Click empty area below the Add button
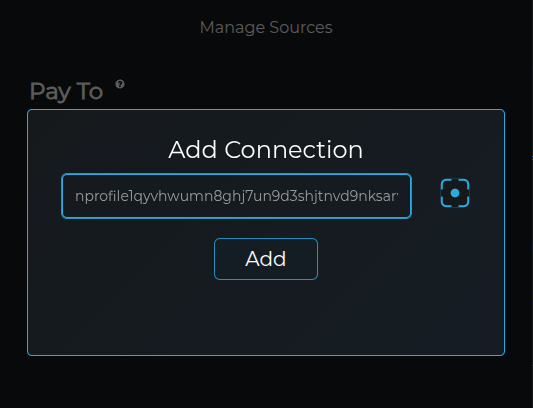Viewport: 533px width, 408px height. click(266, 316)
